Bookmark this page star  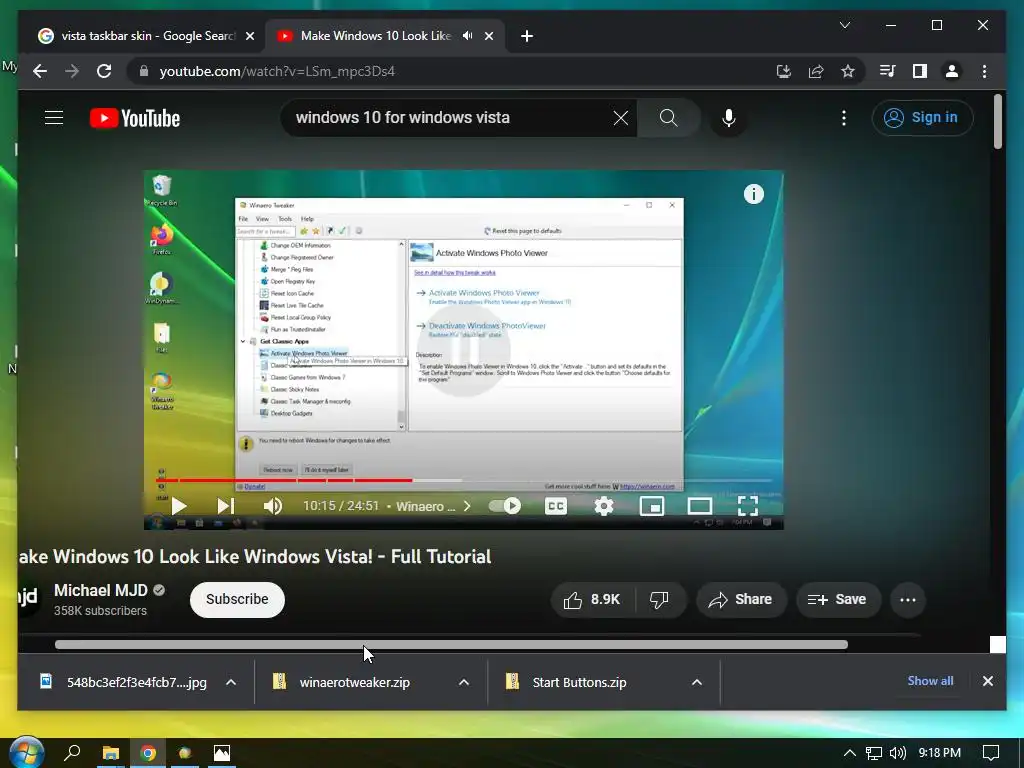pyautogui.click(x=848, y=71)
